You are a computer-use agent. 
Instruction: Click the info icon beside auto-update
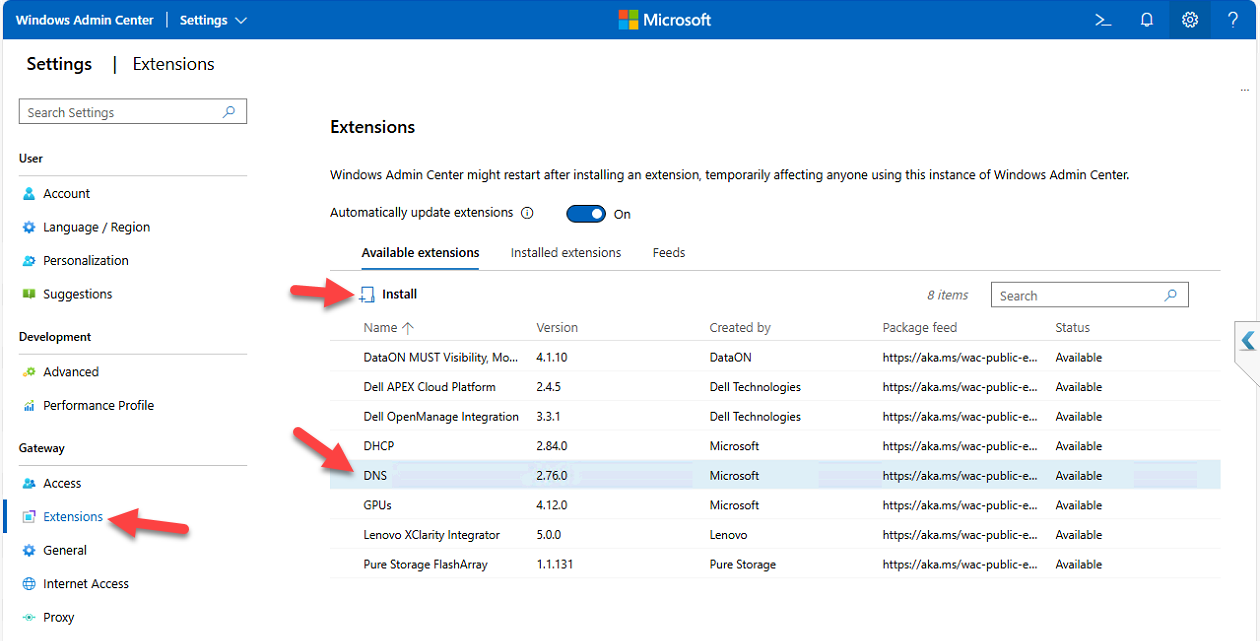(527, 213)
